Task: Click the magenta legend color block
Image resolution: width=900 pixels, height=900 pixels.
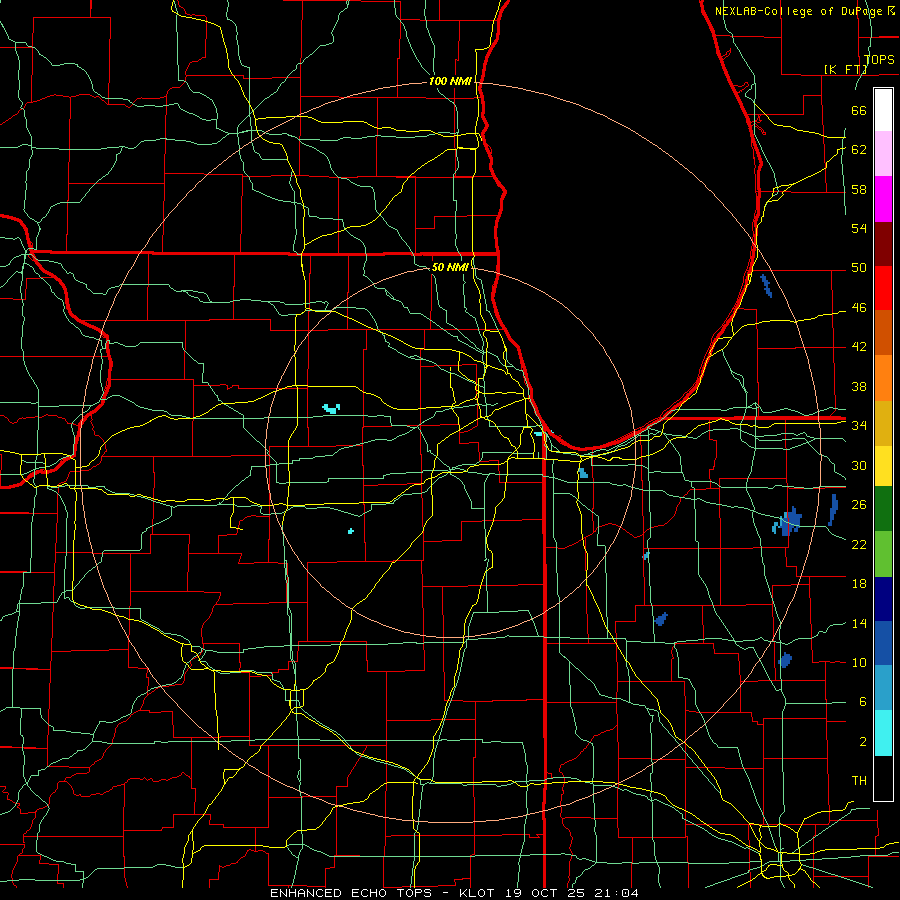Action: (883, 199)
